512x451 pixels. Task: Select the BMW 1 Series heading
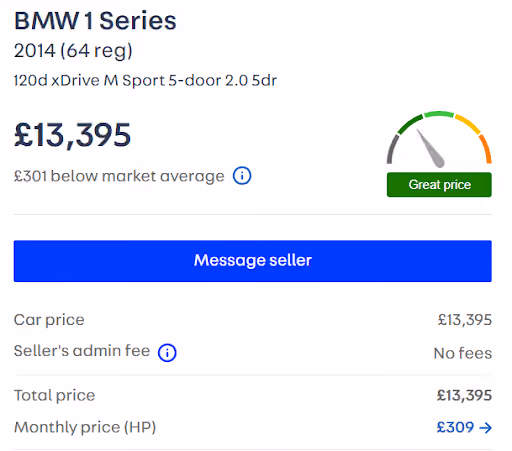[95, 21]
